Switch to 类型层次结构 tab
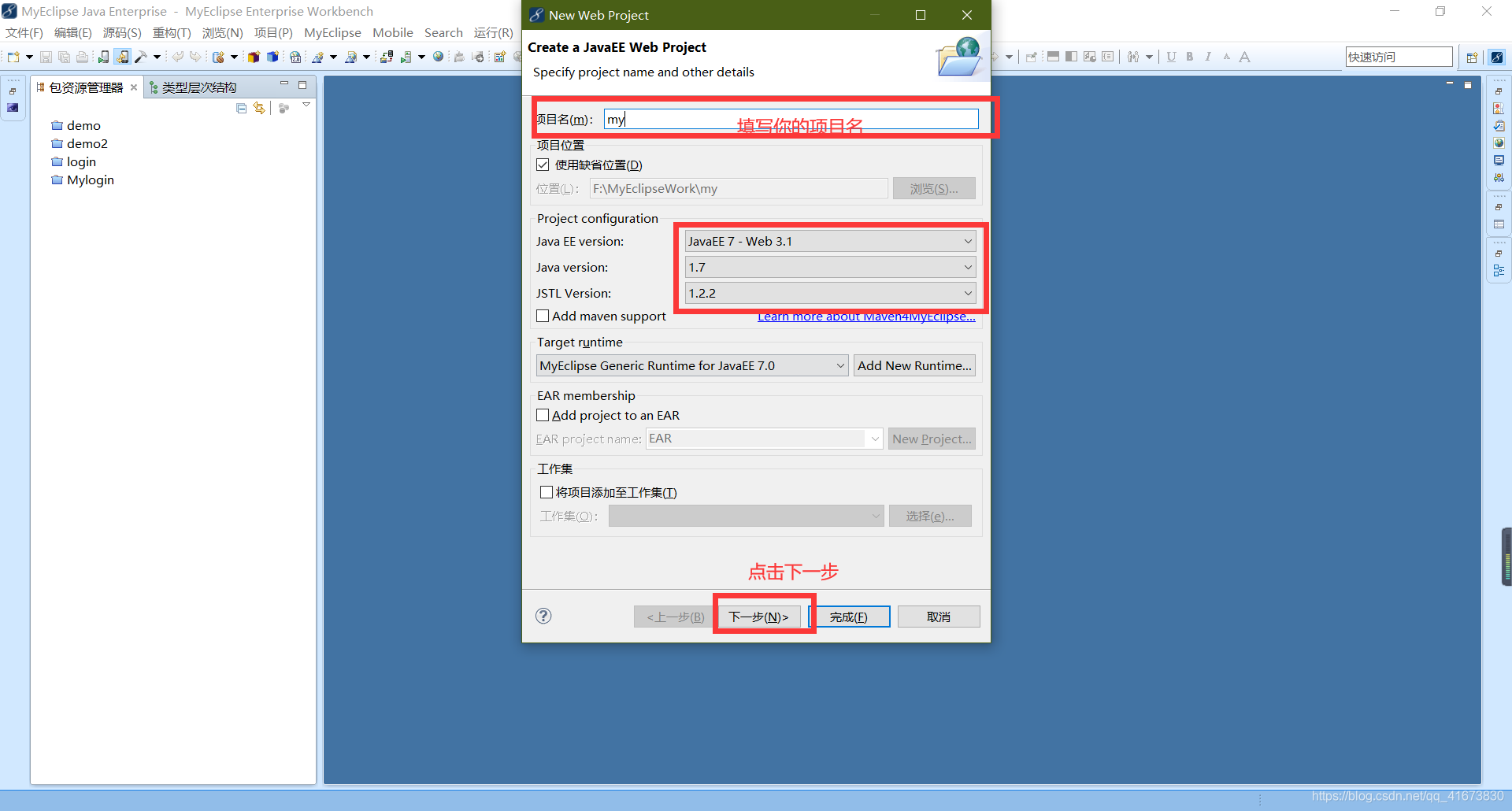Viewport: 1512px width, 811px height. (193, 87)
